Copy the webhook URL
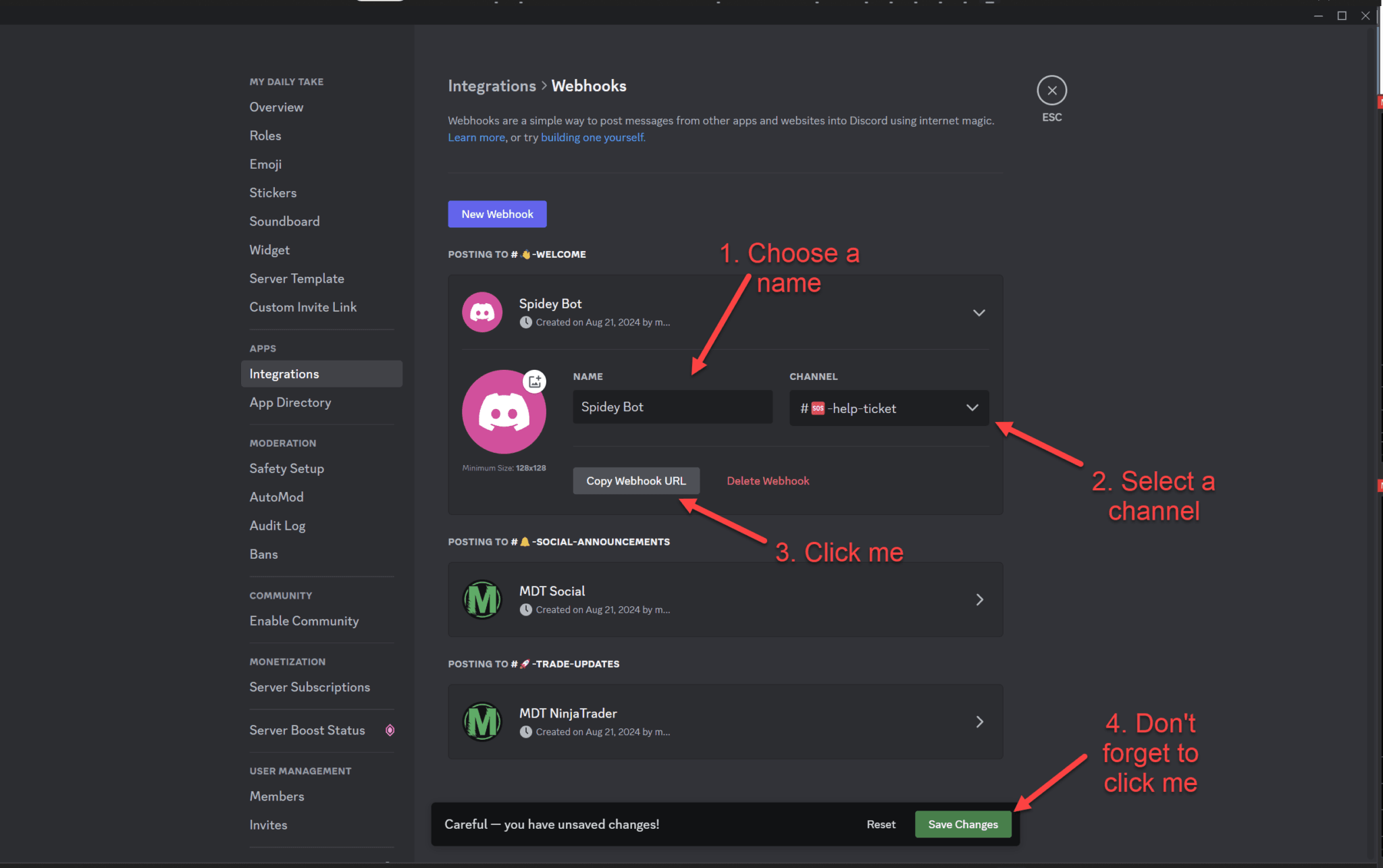Image resolution: width=1383 pixels, height=868 pixels. coord(635,481)
